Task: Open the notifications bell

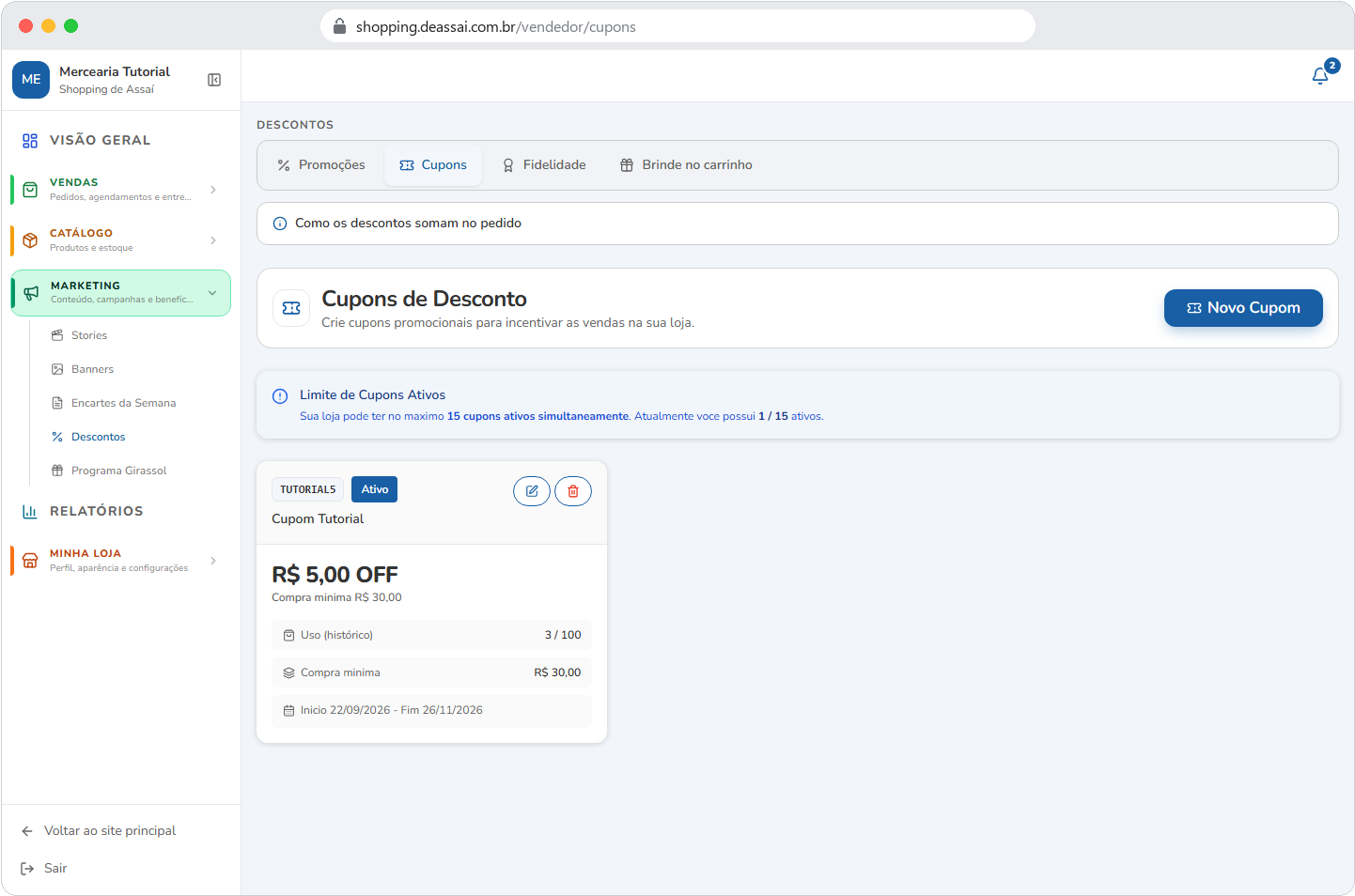Action: point(1320,76)
